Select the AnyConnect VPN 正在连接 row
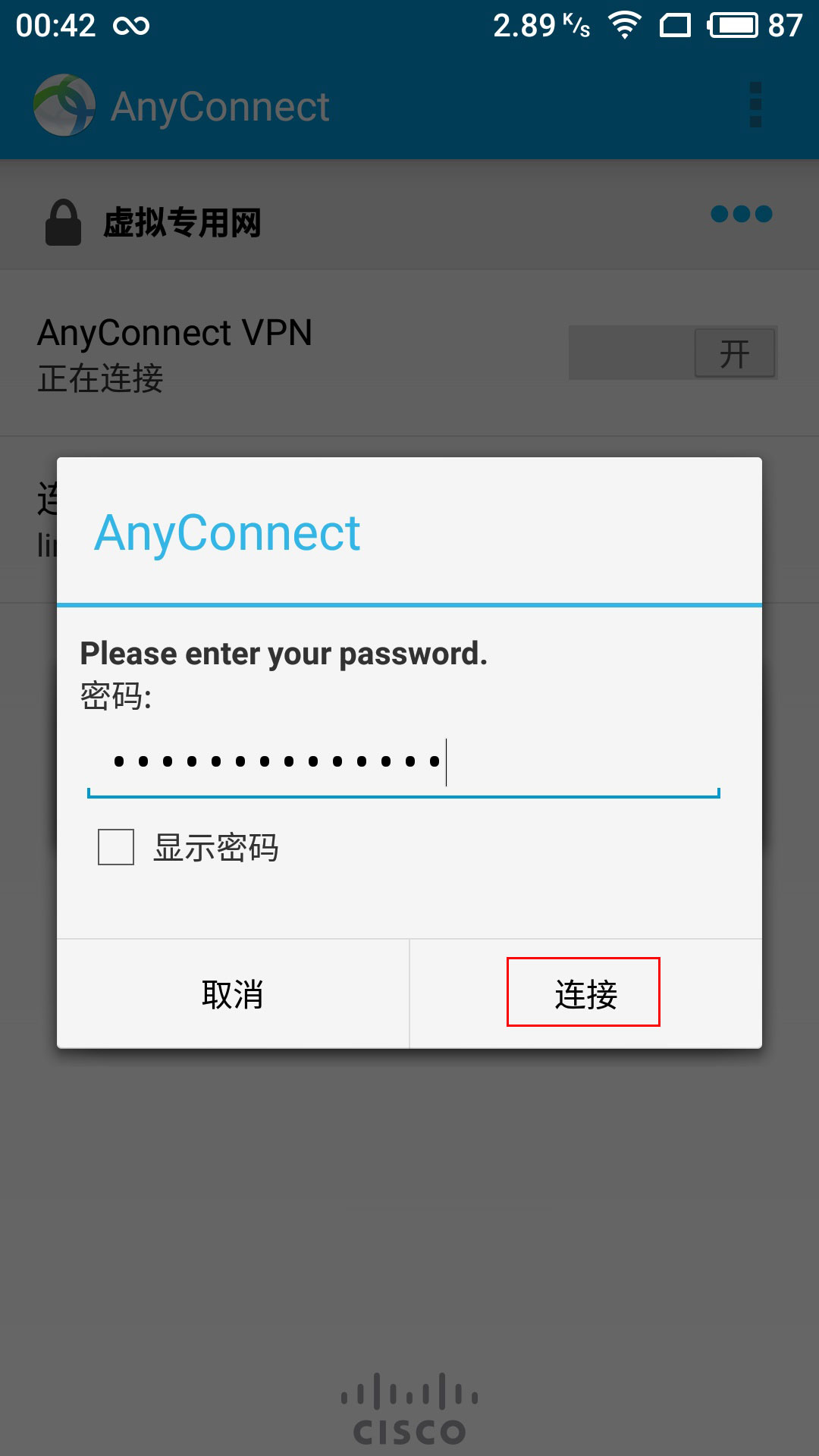The height and width of the screenshot is (1456, 819). click(x=409, y=353)
